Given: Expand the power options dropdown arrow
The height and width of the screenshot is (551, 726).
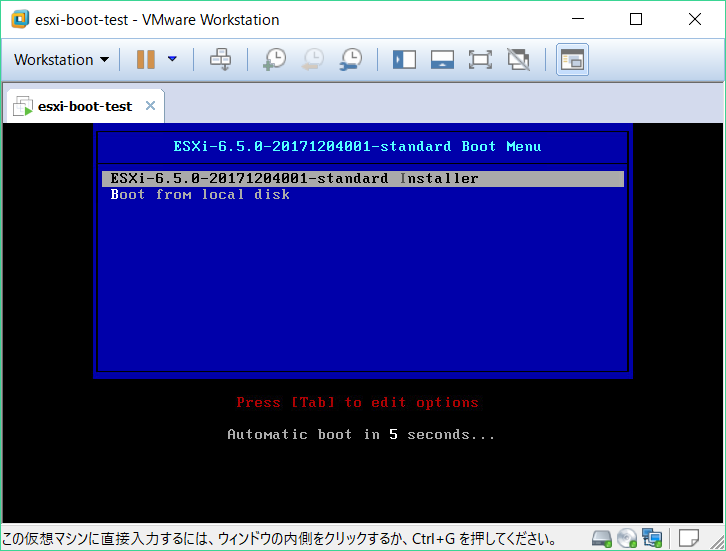Looking at the screenshot, I should pos(172,59).
